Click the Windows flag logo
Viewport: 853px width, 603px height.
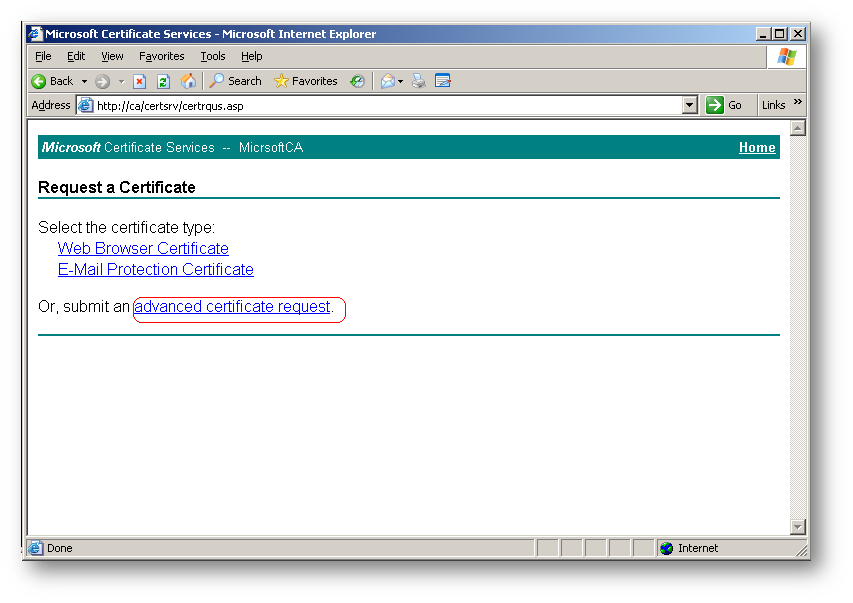coord(787,57)
